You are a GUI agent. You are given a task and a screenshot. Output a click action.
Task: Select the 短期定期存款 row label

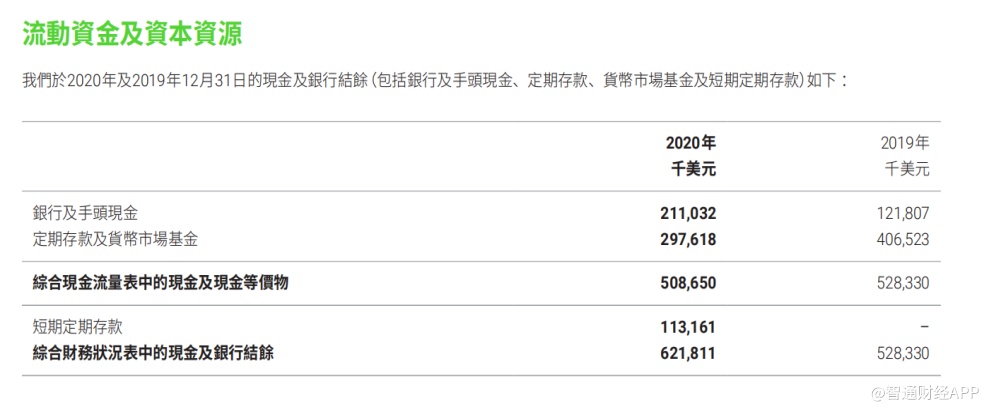[78, 327]
